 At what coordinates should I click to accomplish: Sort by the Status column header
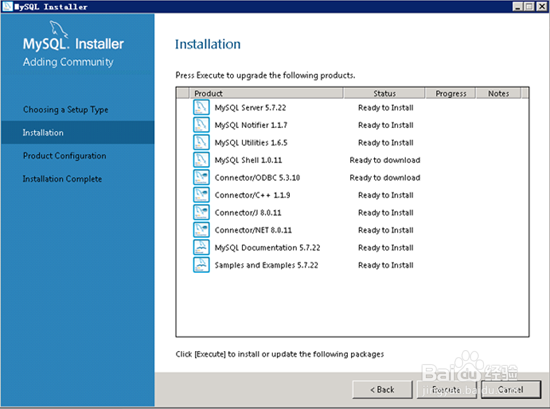click(x=384, y=93)
